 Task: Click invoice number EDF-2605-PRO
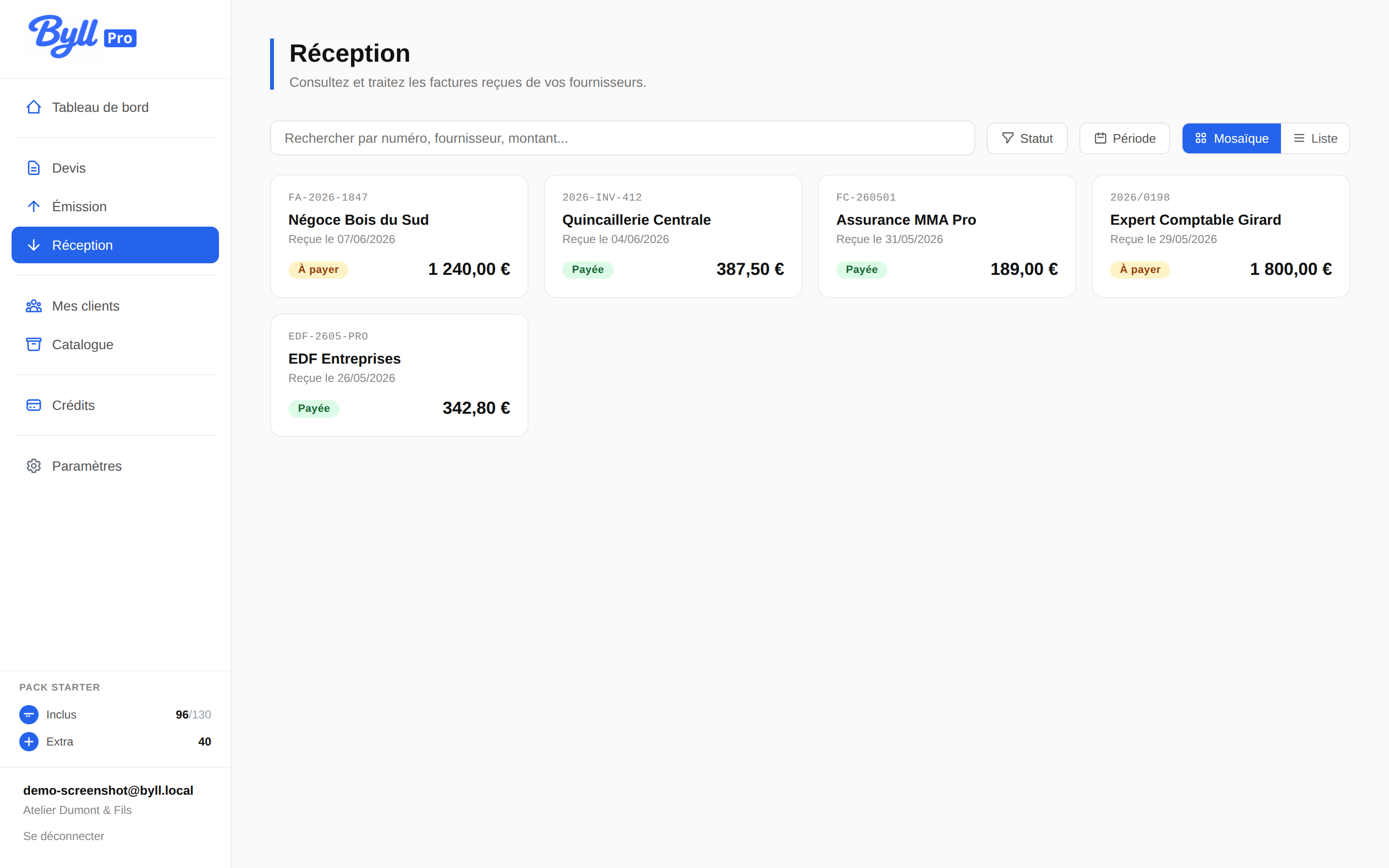coord(328,337)
